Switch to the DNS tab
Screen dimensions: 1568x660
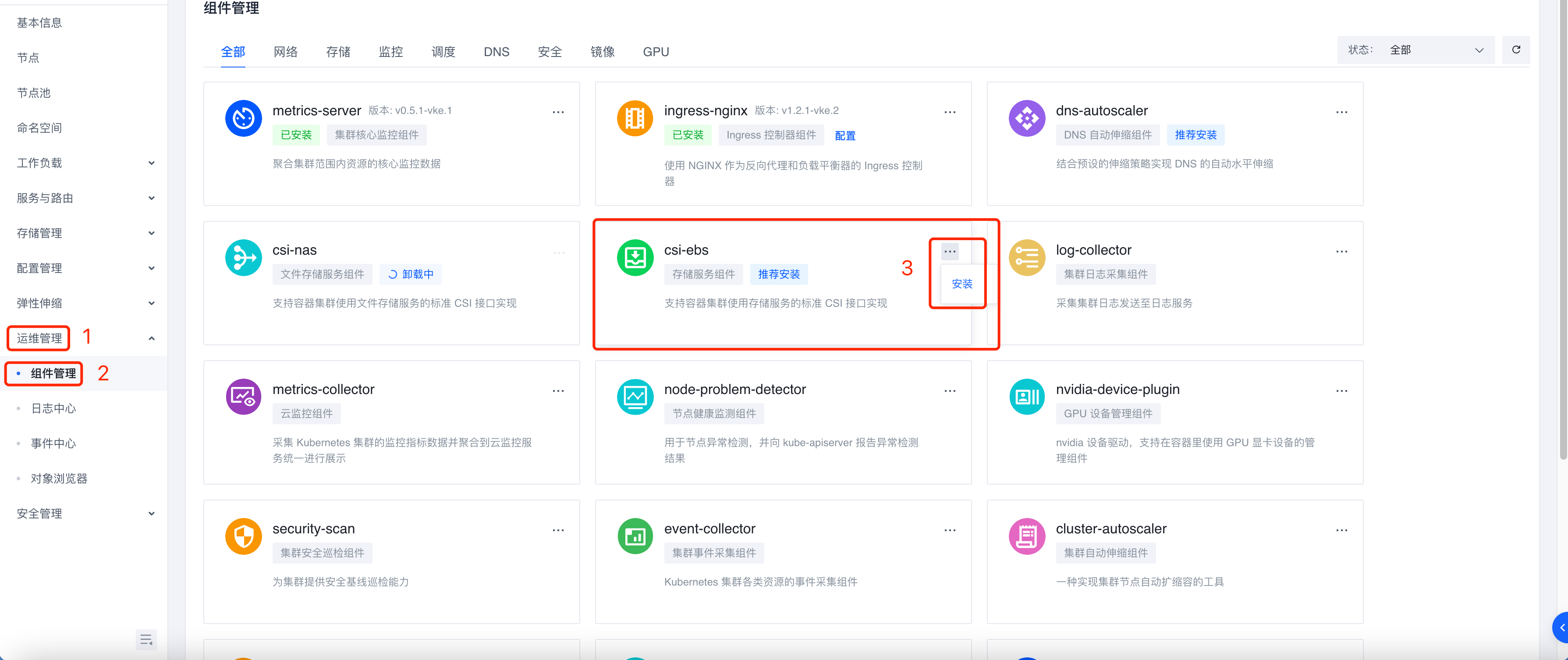pos(497,52)
